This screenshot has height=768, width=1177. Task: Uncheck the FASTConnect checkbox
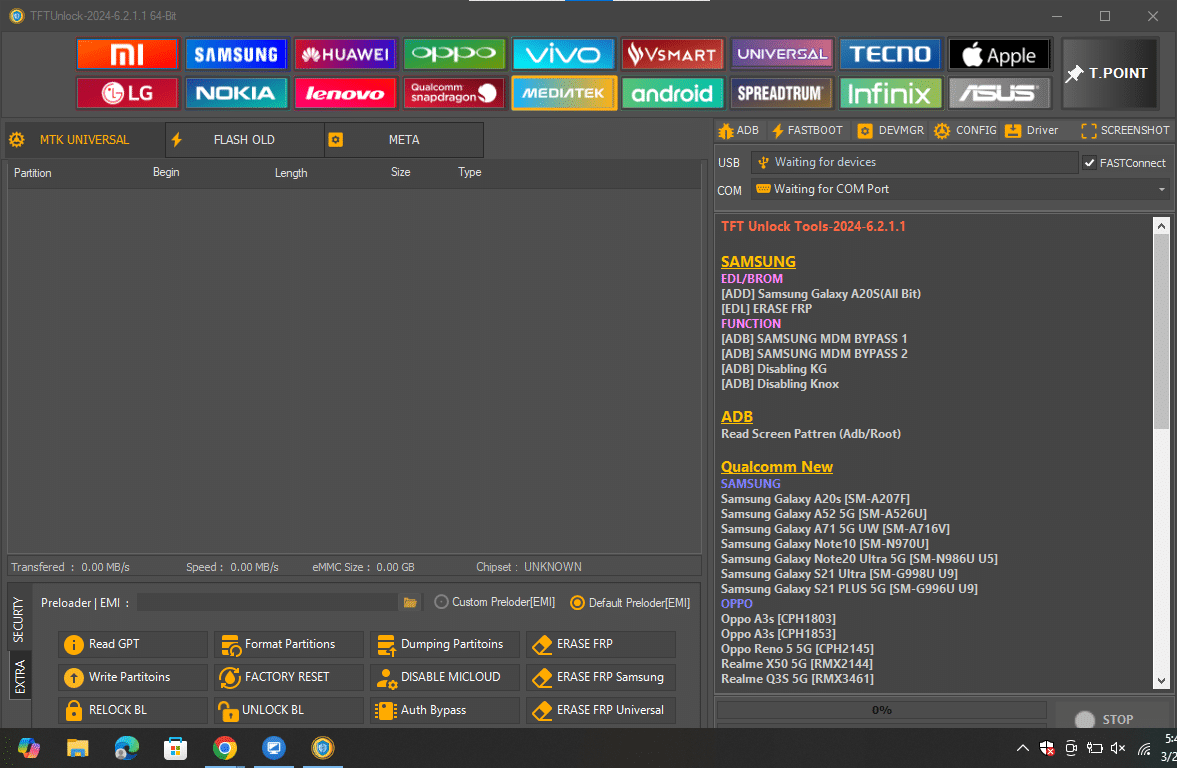[x=1089, y=163]
